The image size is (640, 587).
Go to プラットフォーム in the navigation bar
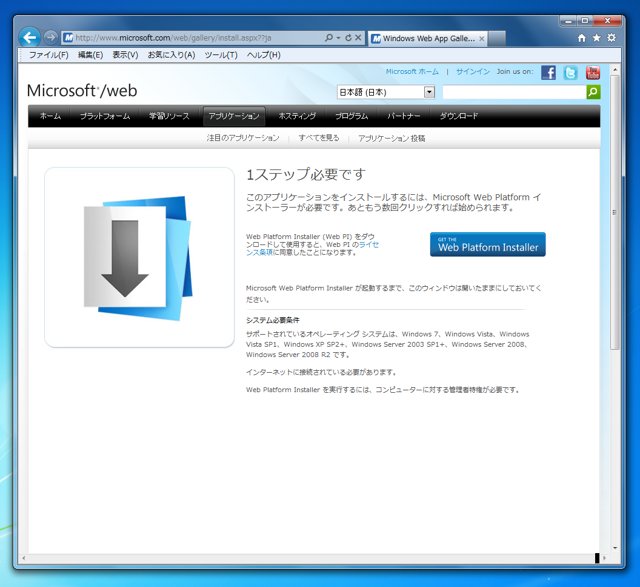(105, 116)
